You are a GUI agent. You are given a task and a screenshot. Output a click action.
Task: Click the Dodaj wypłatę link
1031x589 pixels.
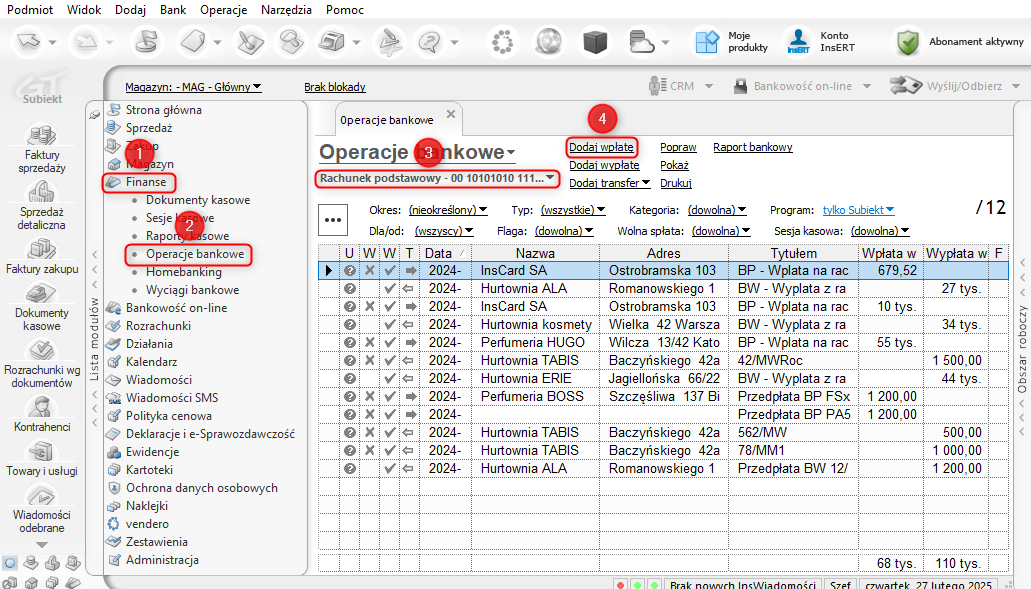pos(604,165)
